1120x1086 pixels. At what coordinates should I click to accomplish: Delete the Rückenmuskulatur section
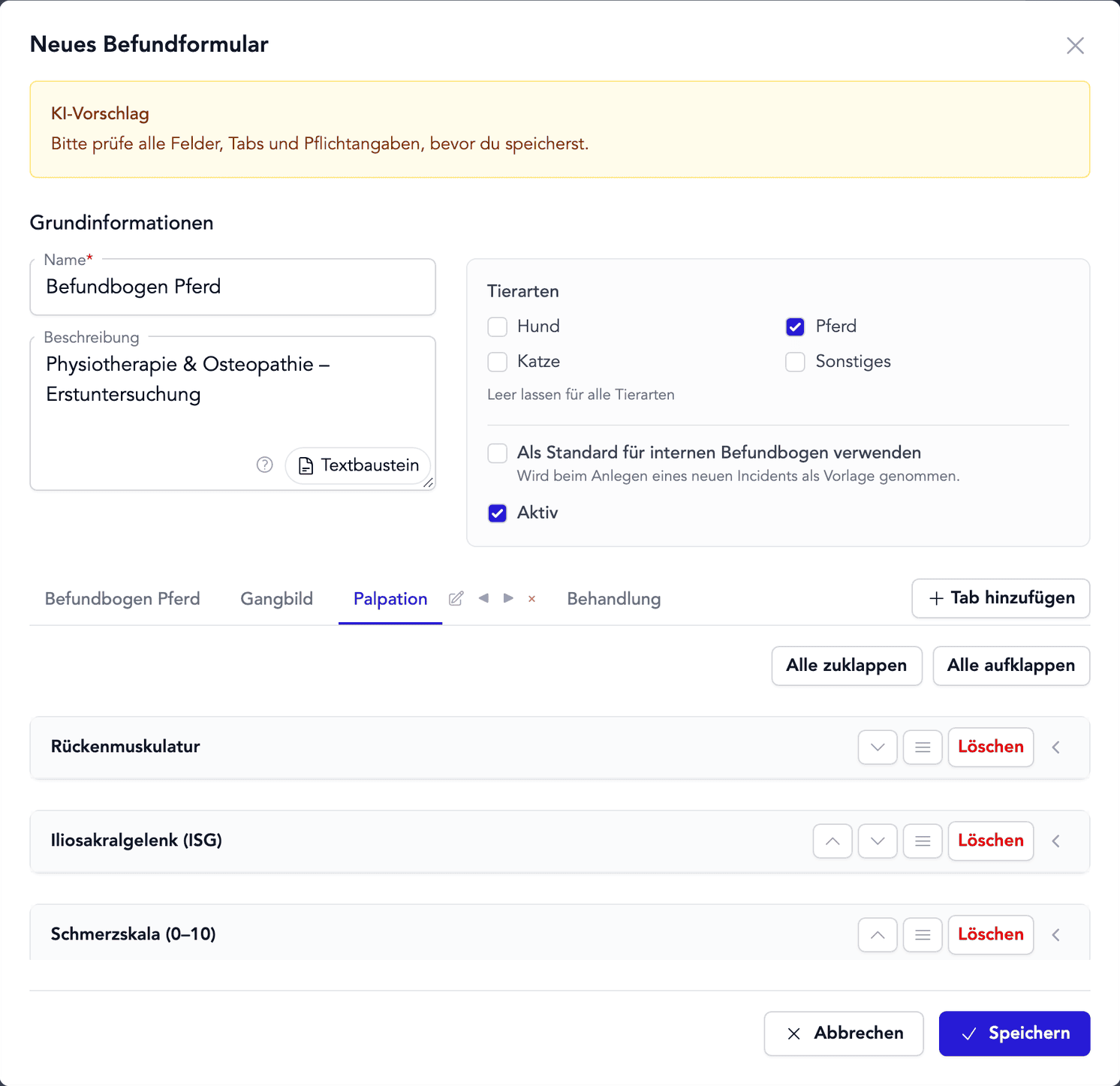click(991, 747)
